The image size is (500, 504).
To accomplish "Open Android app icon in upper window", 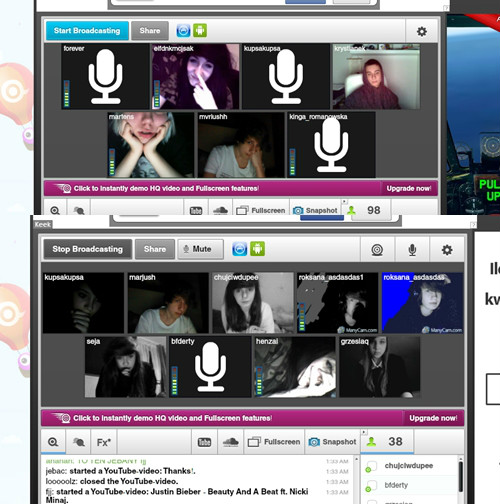I will coord(200,31).
